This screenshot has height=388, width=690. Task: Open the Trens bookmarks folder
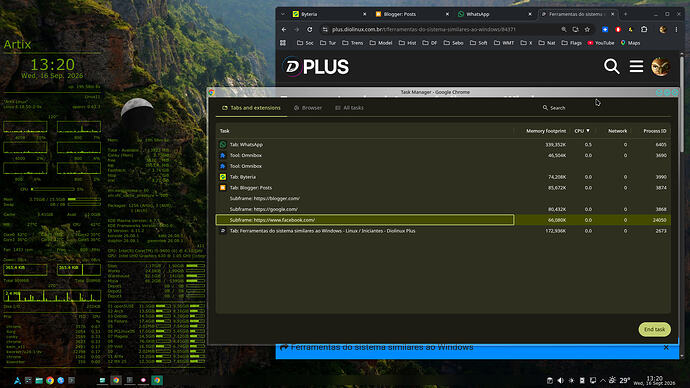coord(352,43)
